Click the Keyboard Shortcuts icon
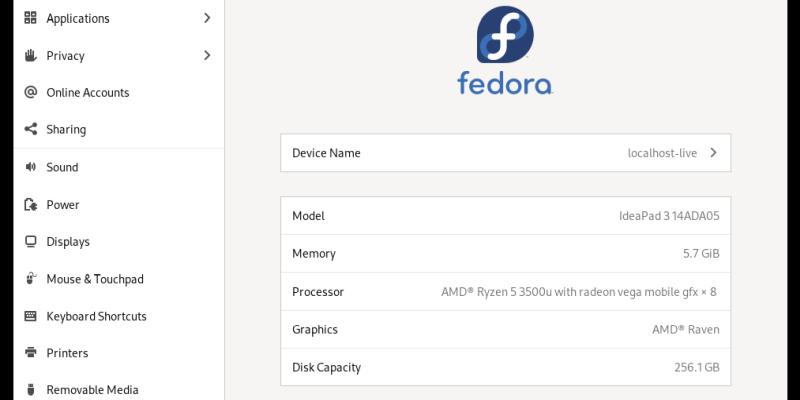This screenshot has width=800, height=400. tap(30, 316)
